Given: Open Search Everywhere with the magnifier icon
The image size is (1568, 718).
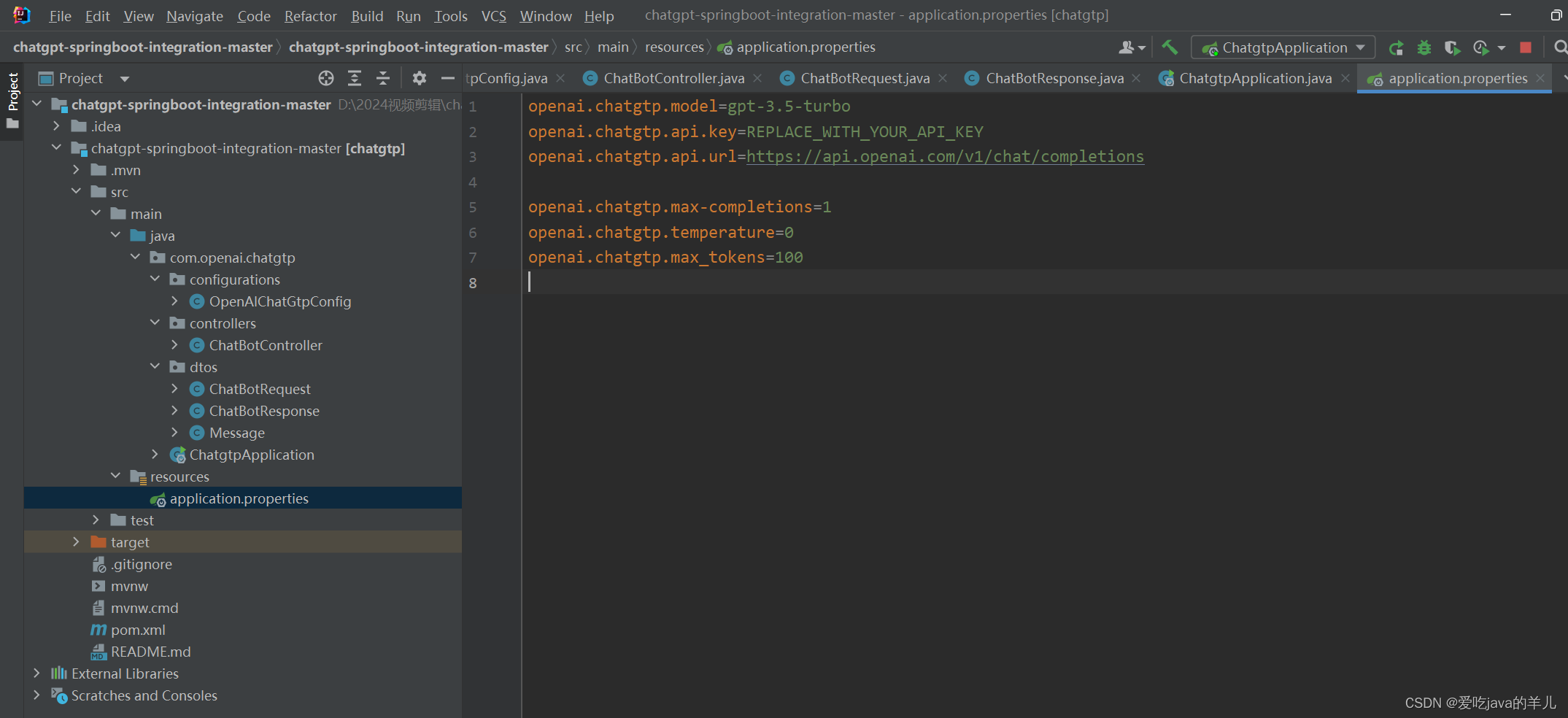Looking at the screenshot, I should (1560, 47).
